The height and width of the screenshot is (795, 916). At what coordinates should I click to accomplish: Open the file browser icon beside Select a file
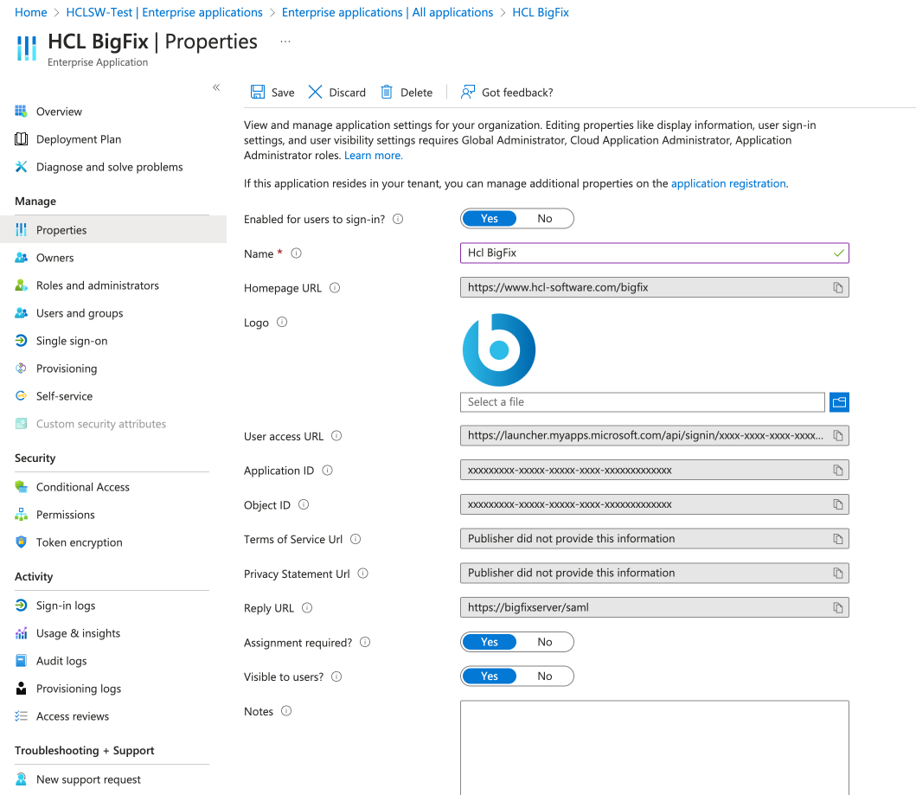838,401
